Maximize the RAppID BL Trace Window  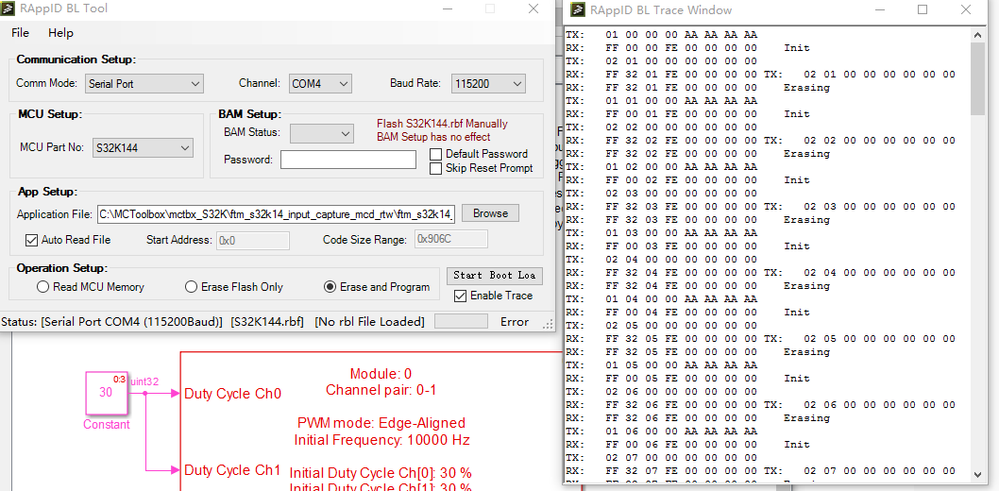click(x=923, y=10)
